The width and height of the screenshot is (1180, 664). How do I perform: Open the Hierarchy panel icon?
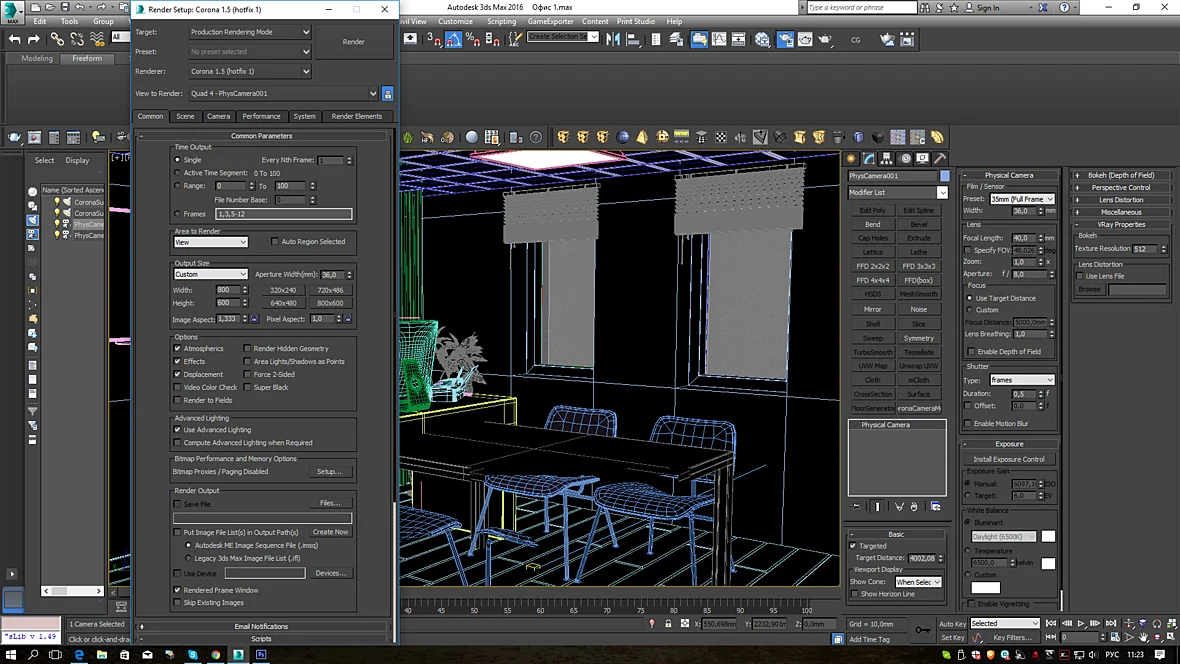coord(887,159)
